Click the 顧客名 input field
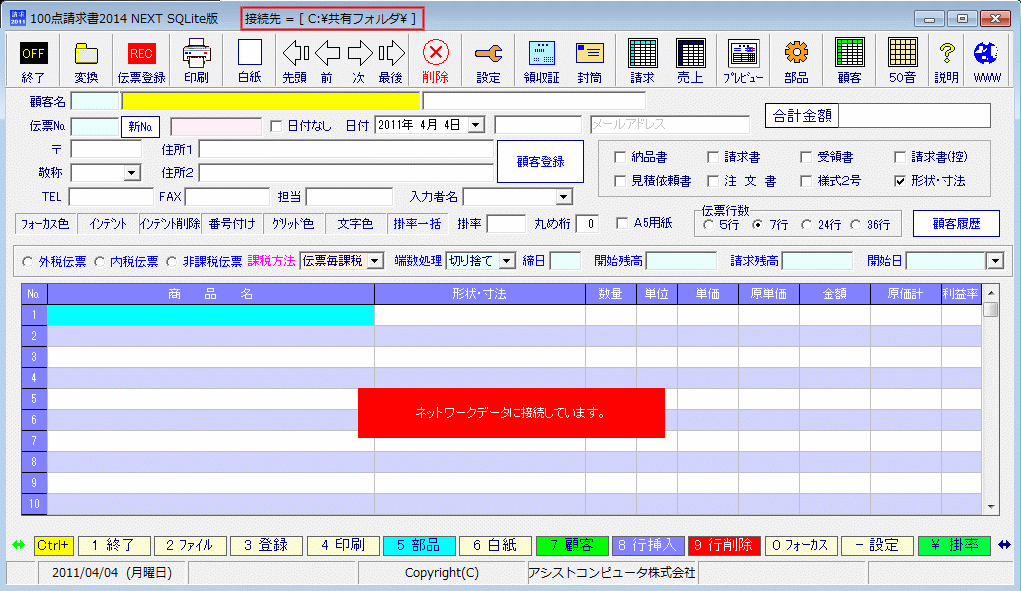This screenshot has height=591, width=1021. pyautogui.click(x=94, y=99)
